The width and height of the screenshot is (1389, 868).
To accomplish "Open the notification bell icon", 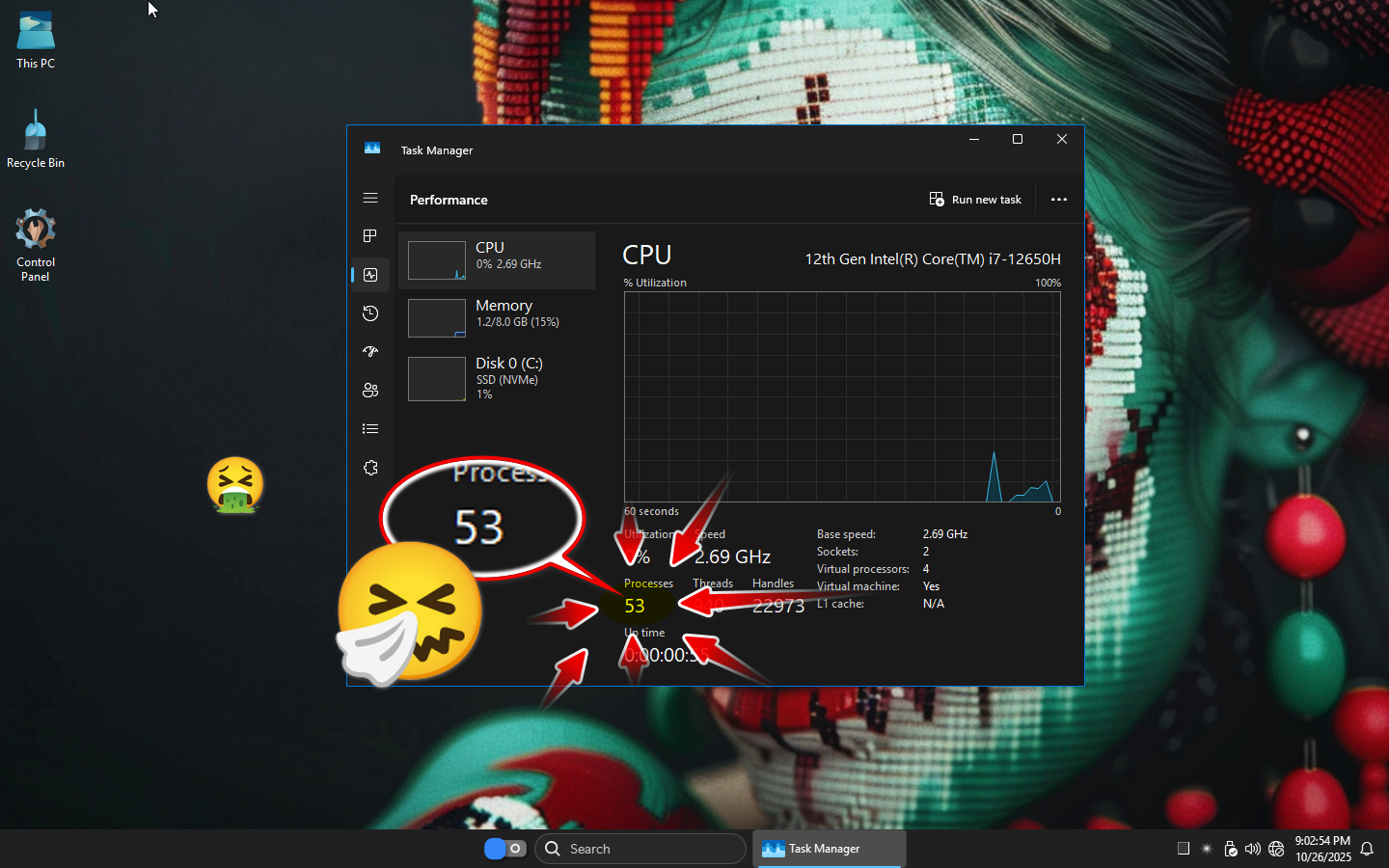I will [x=1367, y=849].
